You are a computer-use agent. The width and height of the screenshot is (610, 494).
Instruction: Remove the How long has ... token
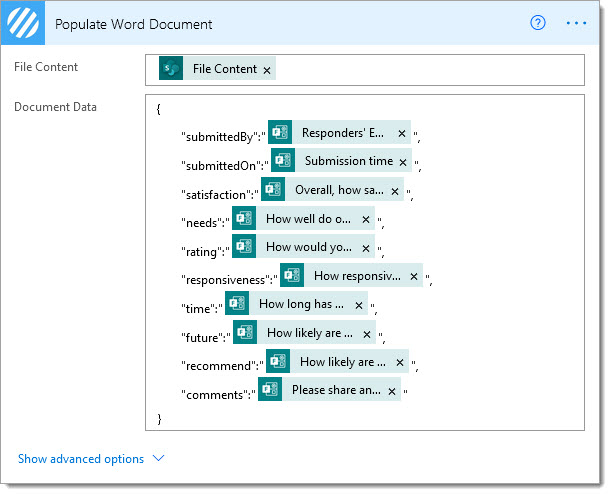(359, 305)
